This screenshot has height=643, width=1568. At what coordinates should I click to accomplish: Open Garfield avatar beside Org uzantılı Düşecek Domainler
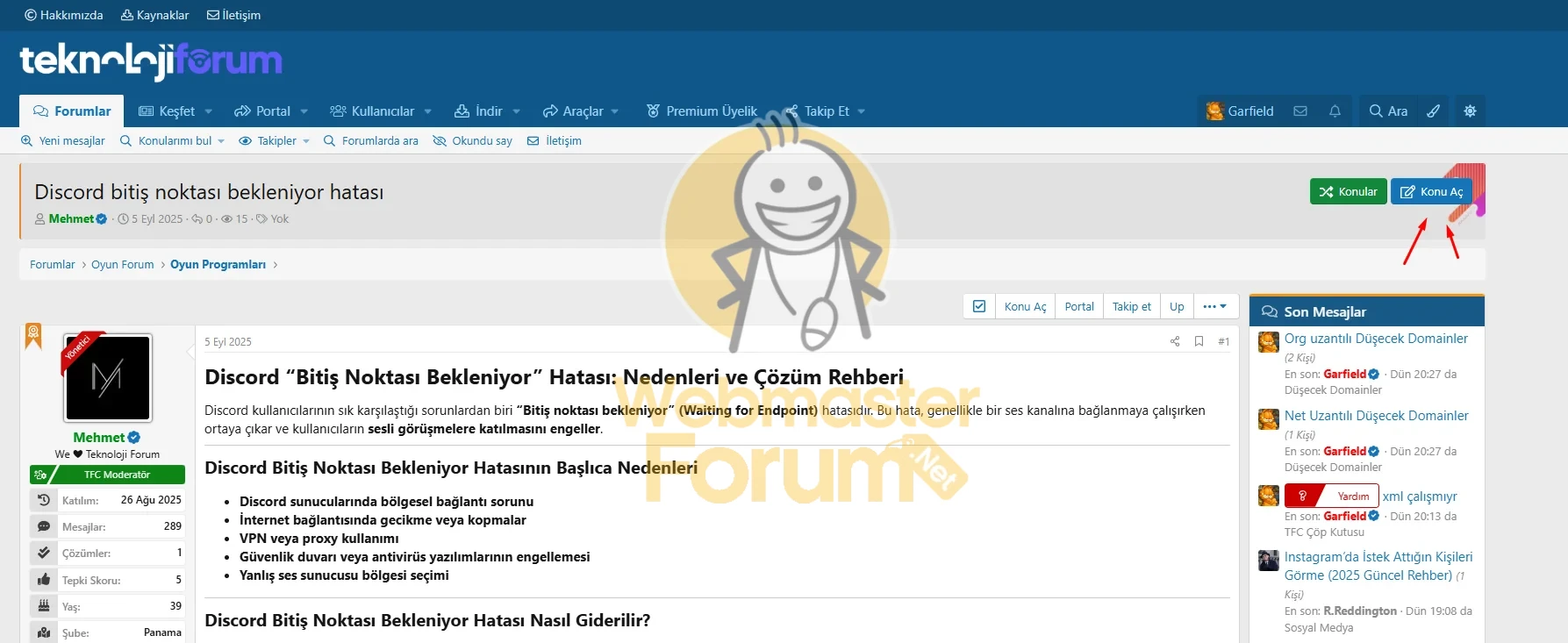[1268, 342]
